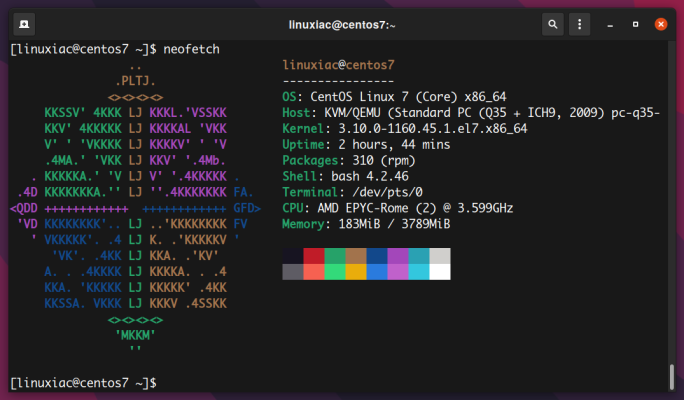This screenshot has height=400, width=684.
Task: Click the bright magenta palette block
Action: (x=398, y=272)
